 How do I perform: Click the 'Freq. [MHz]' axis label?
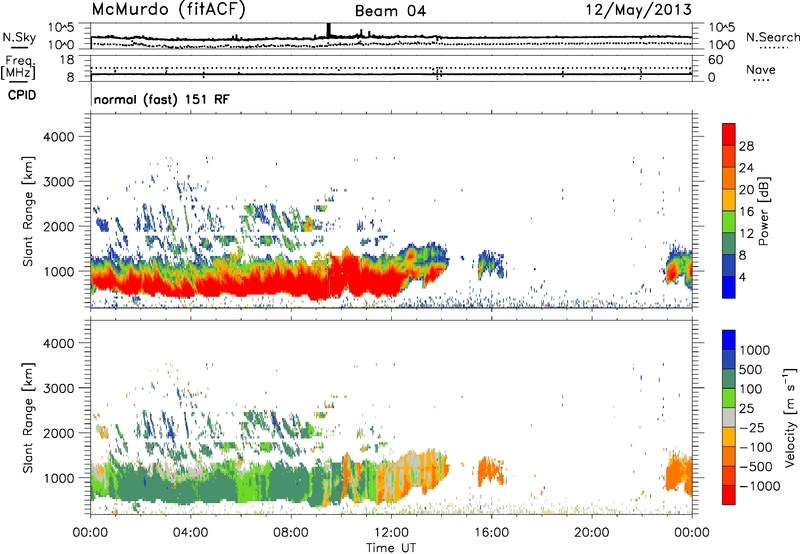pos(18,67)
